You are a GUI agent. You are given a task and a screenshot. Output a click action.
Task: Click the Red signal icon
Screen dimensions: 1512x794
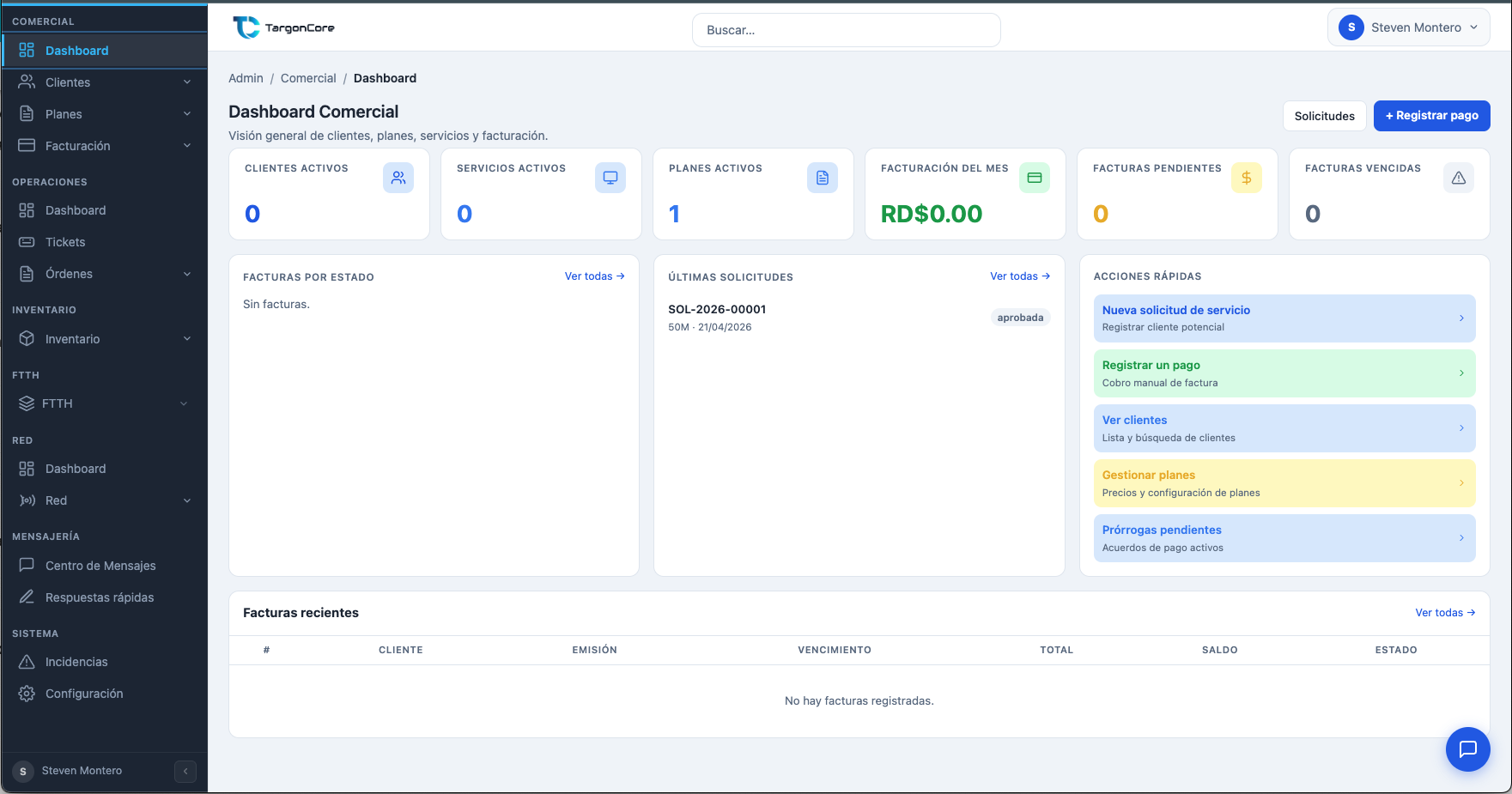27,500
